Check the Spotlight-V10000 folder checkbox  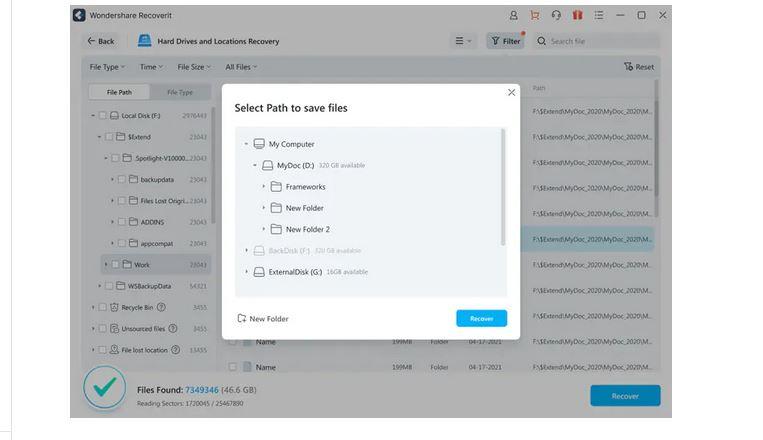115,158
